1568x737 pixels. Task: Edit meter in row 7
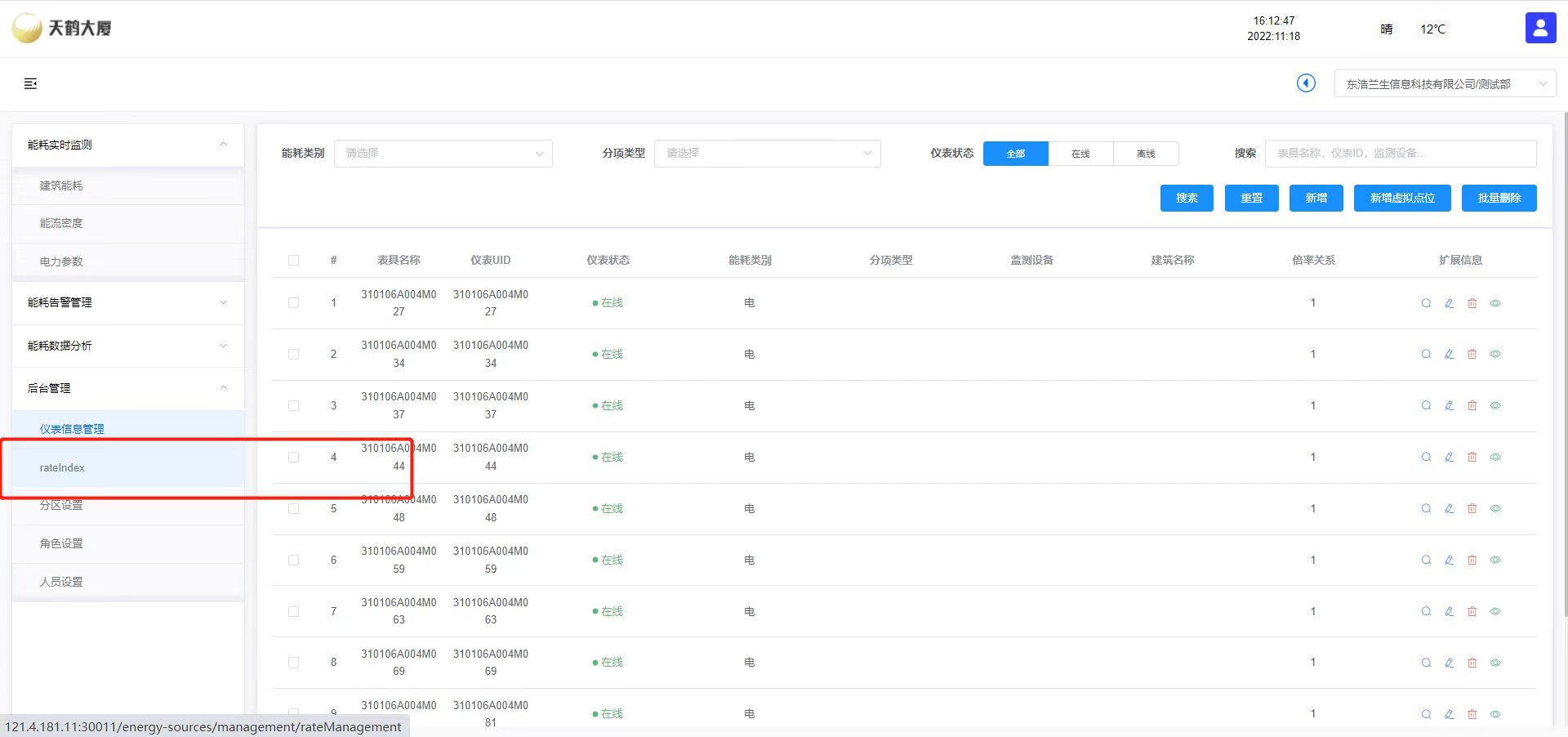tap(1449, 612)
